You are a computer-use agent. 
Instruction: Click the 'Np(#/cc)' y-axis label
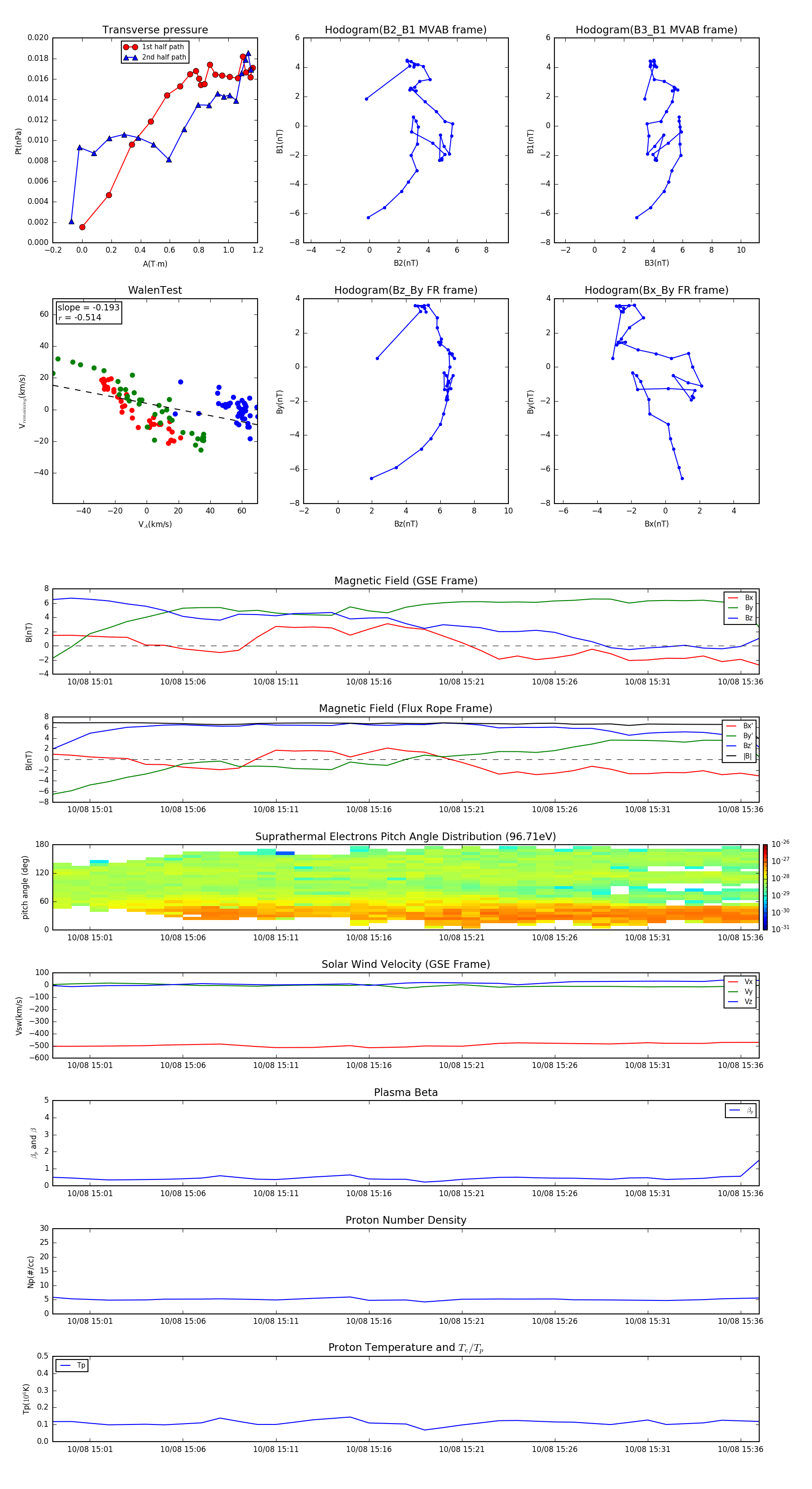(31, 1272)
